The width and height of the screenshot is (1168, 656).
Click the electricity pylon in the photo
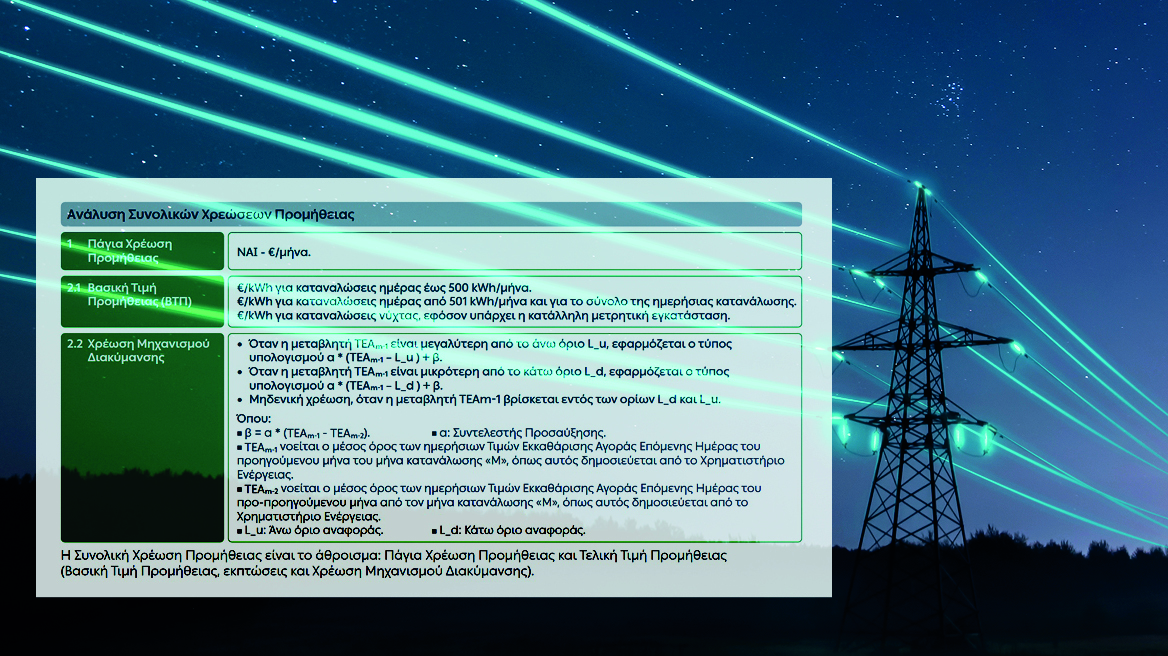pyautogui.click(x=917, y=400)
